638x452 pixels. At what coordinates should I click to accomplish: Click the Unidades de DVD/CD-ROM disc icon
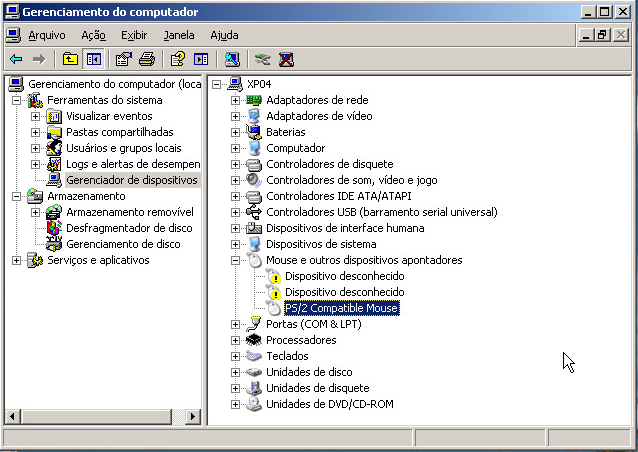[x=254, y=404]
